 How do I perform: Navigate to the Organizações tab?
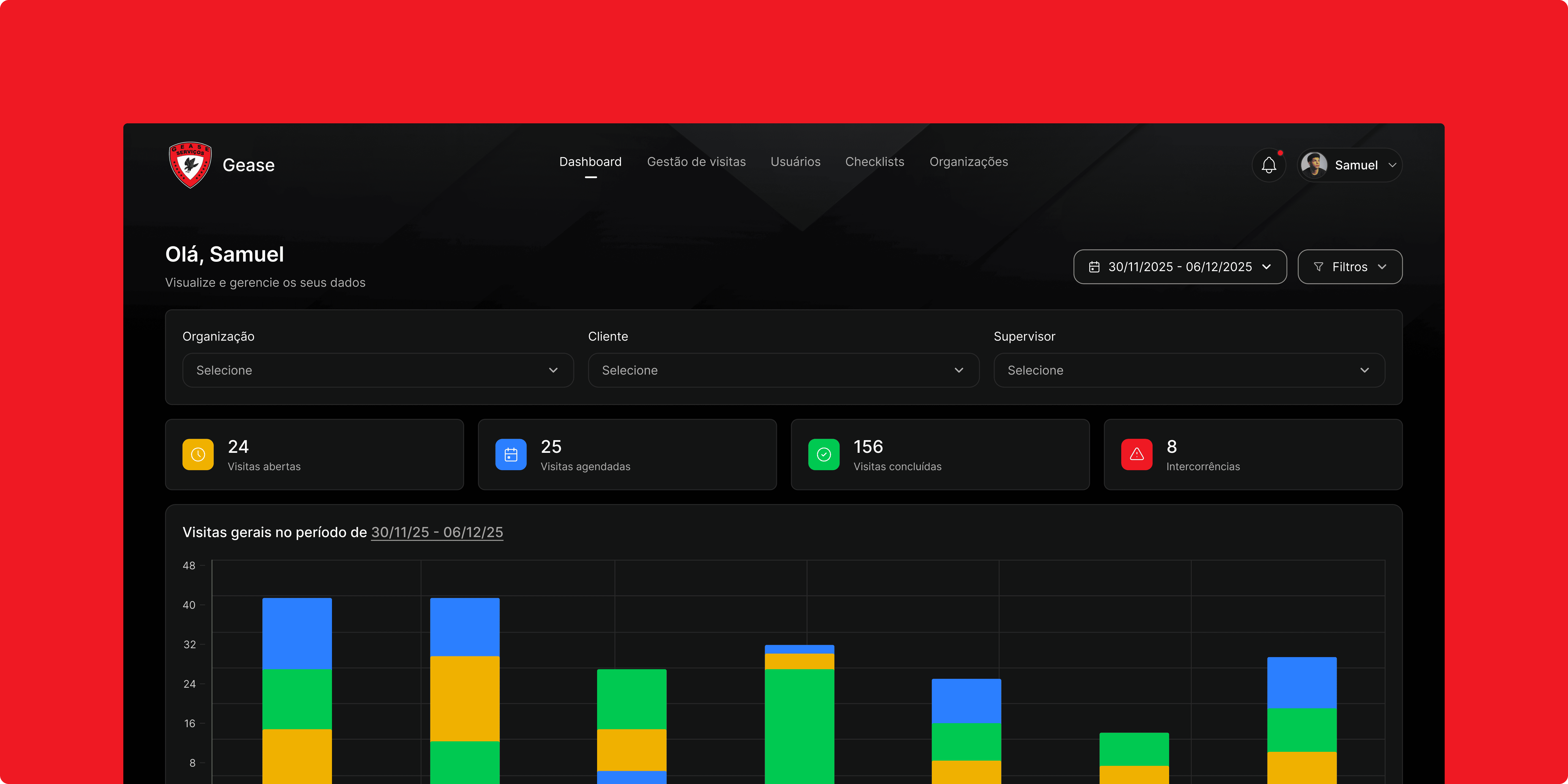click(x=968, y=162)
